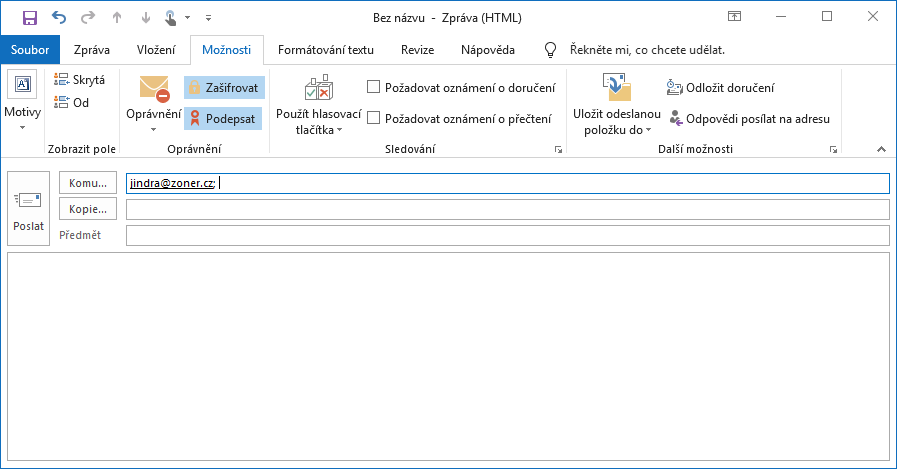
Task: Click the Použít hlasovací tlačítka icon
Action: (x=318, y=89)
